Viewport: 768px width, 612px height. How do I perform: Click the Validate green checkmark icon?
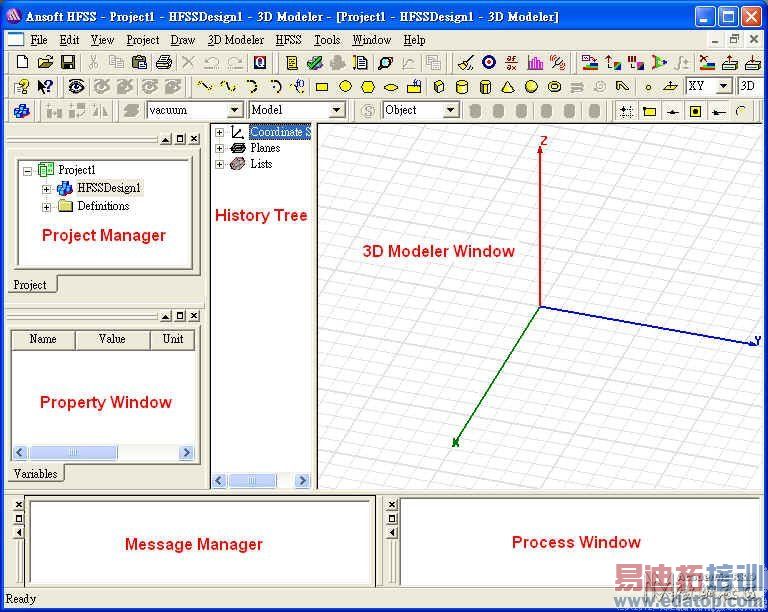315,62
